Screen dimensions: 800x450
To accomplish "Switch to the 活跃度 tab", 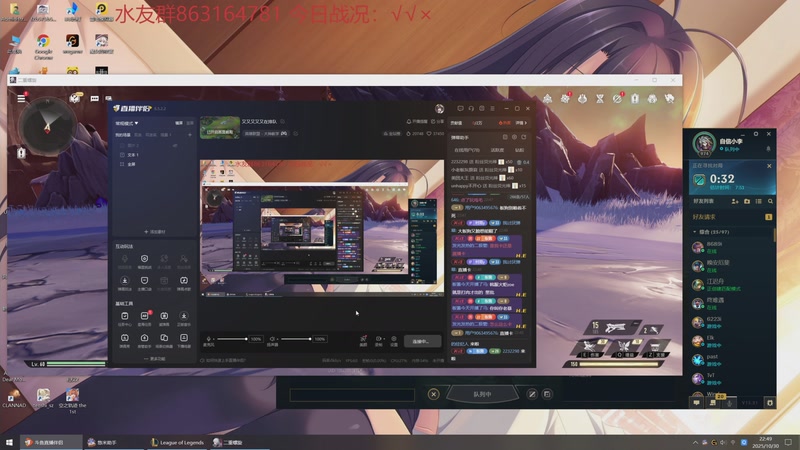I will point(497,150).
